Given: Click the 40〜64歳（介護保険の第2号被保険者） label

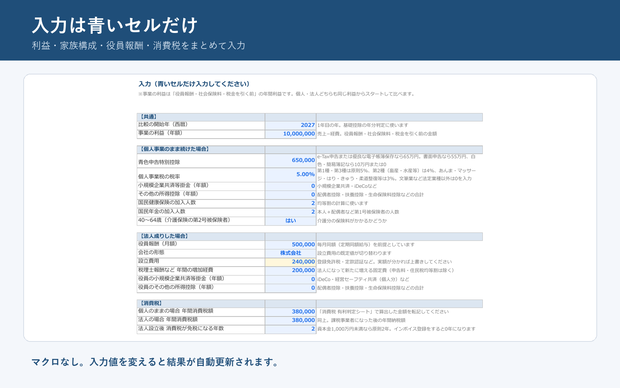Looking at the screenshot, I should 184,220.
